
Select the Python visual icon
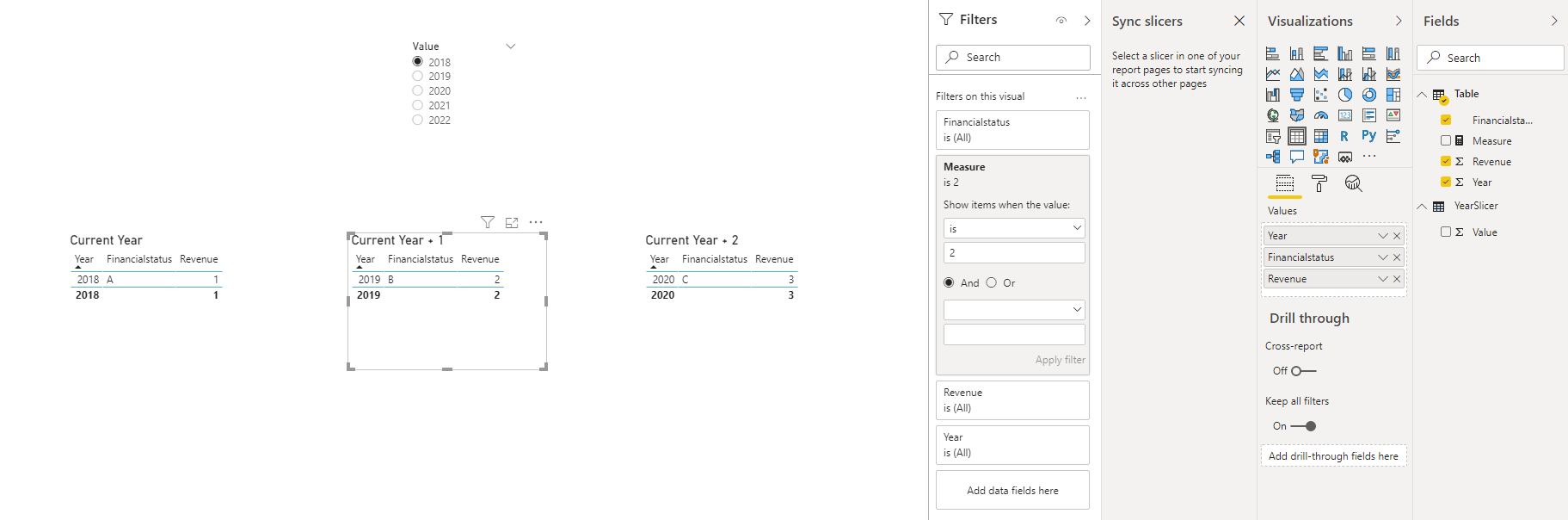click(1369, 136)
